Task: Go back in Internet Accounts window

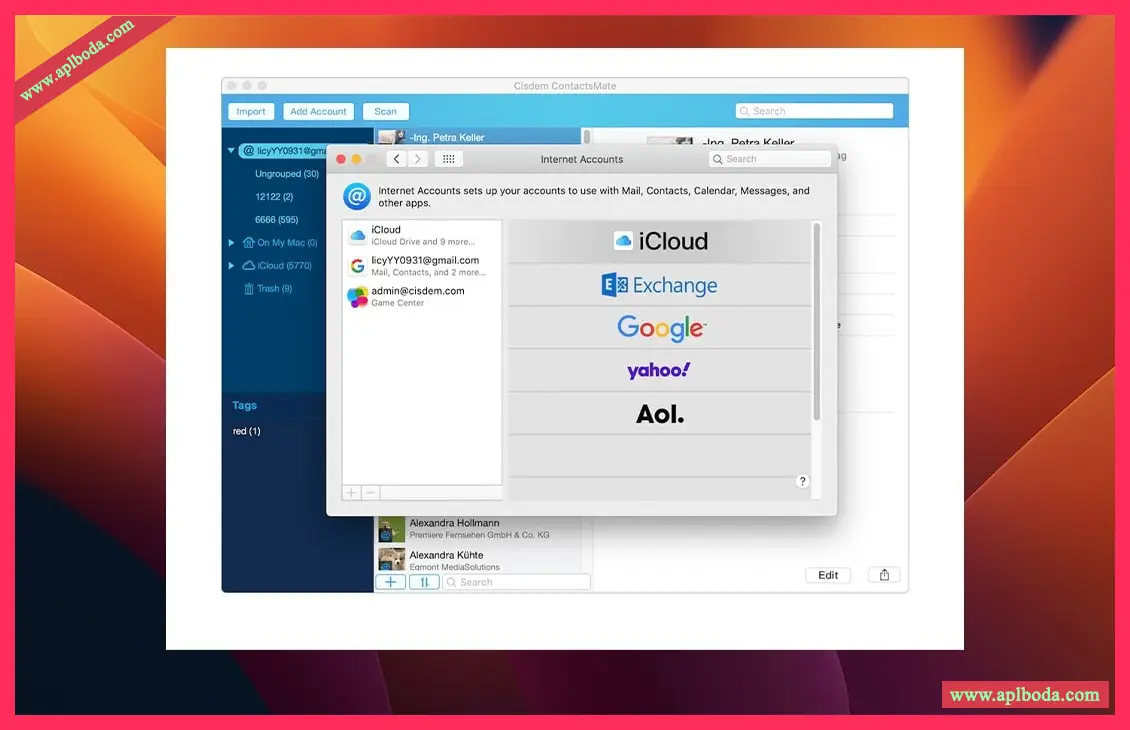Action: coord(396,159)
